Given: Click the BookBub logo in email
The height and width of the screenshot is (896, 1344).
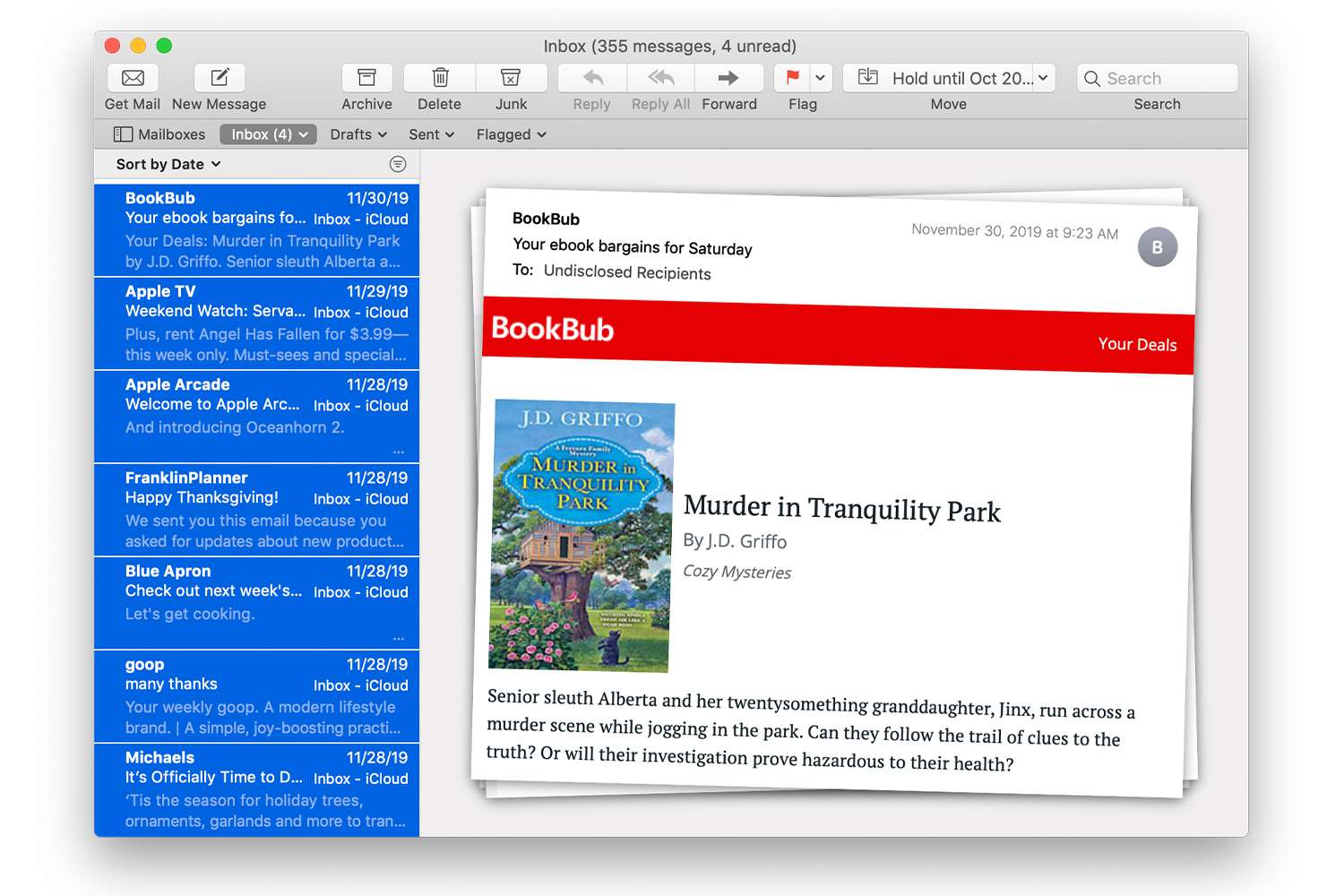Looking at the screenshot, I should [x=552, y=329].
